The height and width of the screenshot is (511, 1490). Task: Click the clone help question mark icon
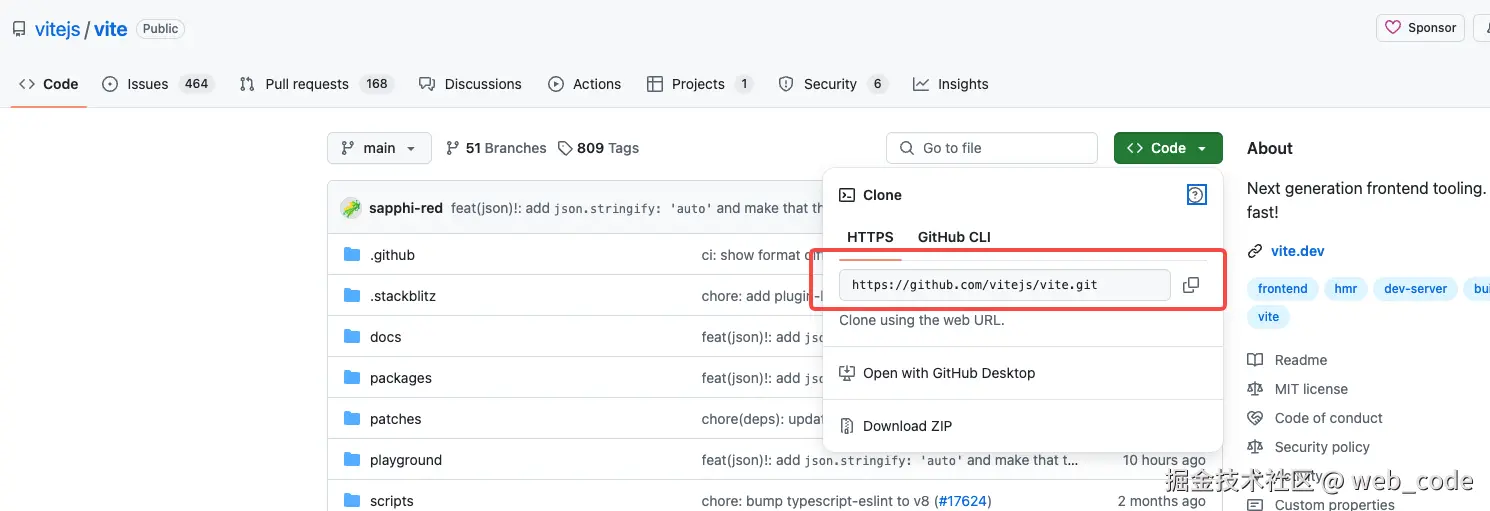(x=1196, y=195)
